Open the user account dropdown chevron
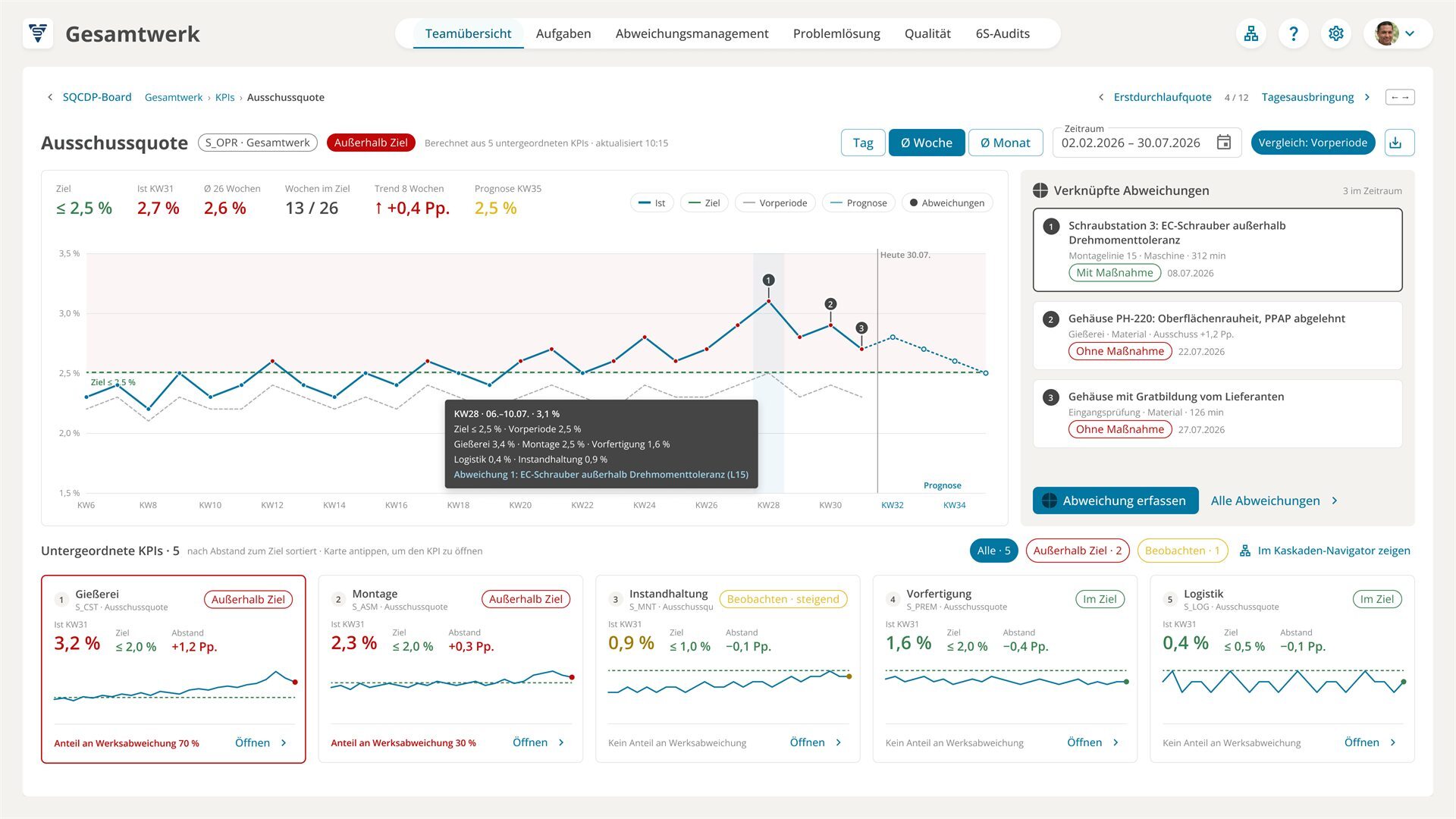Viewport: 1456px width, 819px height. (x=1410, y=33)
